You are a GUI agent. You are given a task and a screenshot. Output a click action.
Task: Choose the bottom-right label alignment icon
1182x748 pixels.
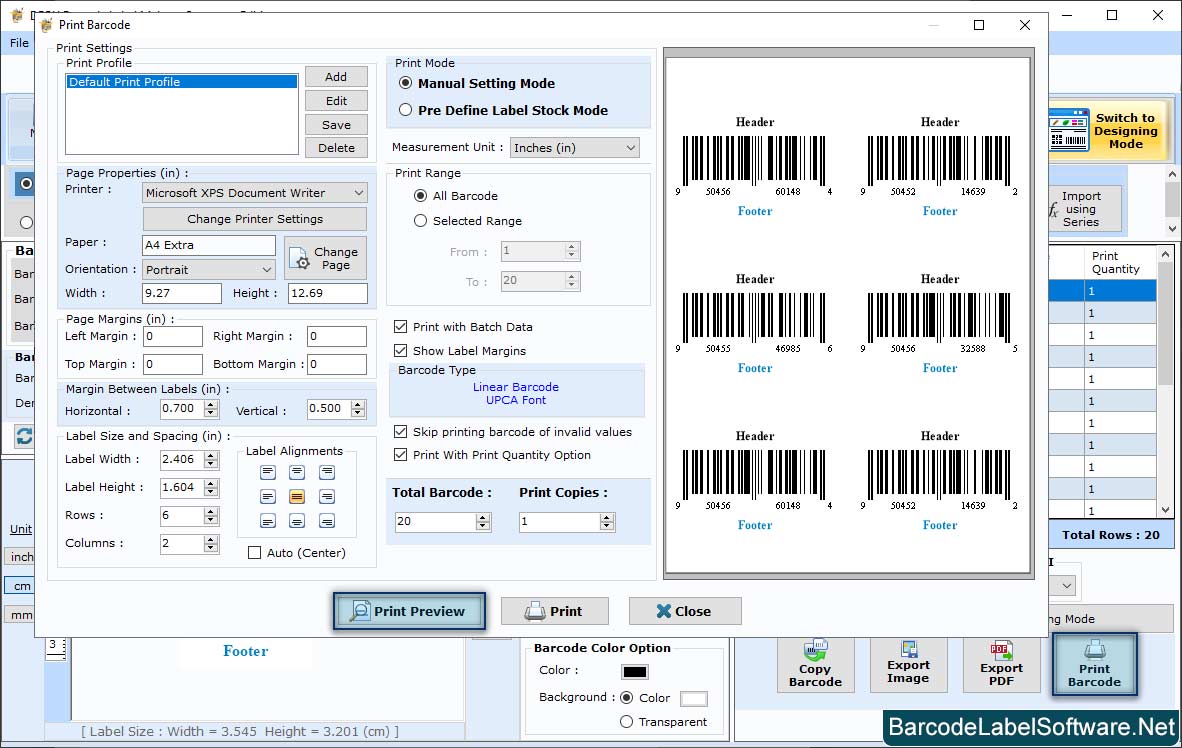[327, 521]
